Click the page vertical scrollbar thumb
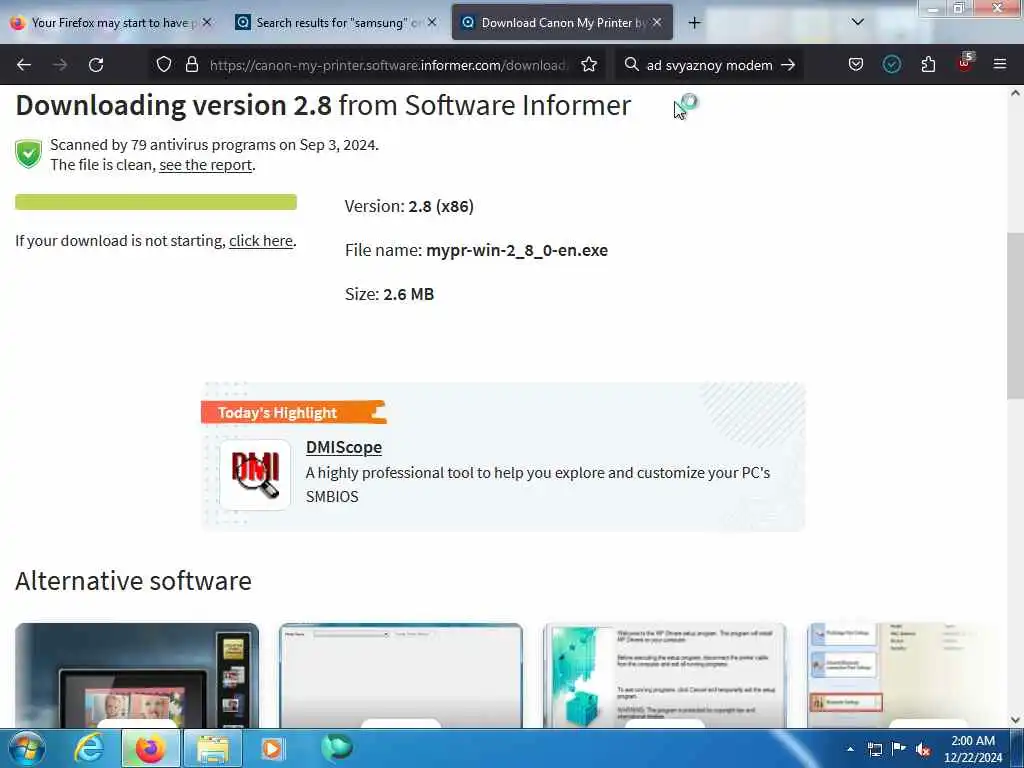This screenshot has height=768, width=1024. [x=1015, y=315]
